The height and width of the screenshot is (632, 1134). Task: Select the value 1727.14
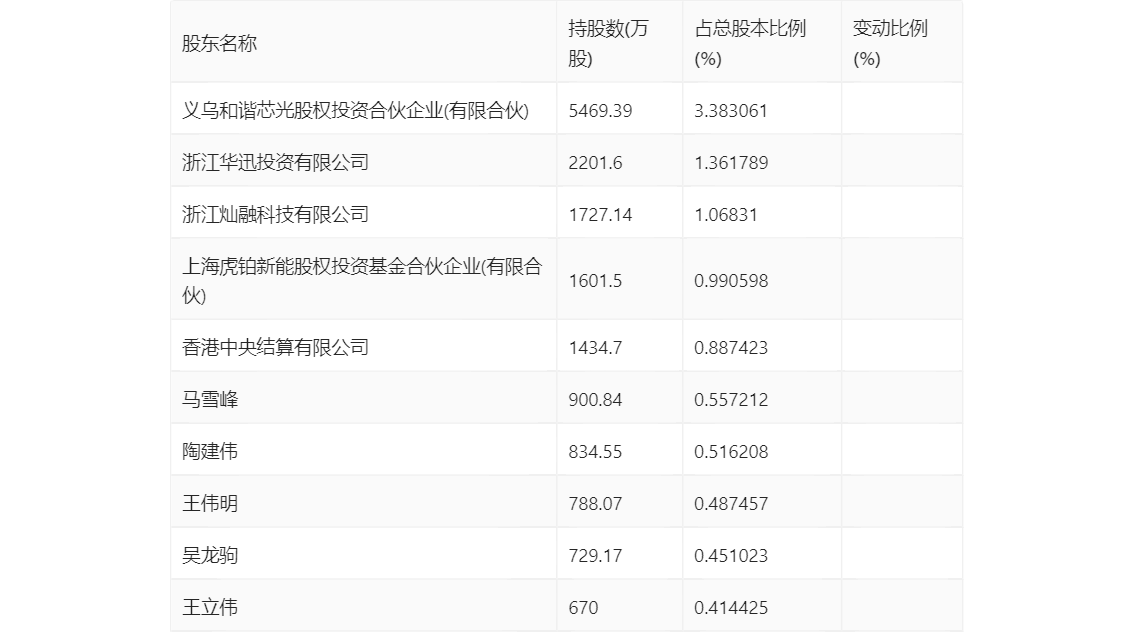600,215
